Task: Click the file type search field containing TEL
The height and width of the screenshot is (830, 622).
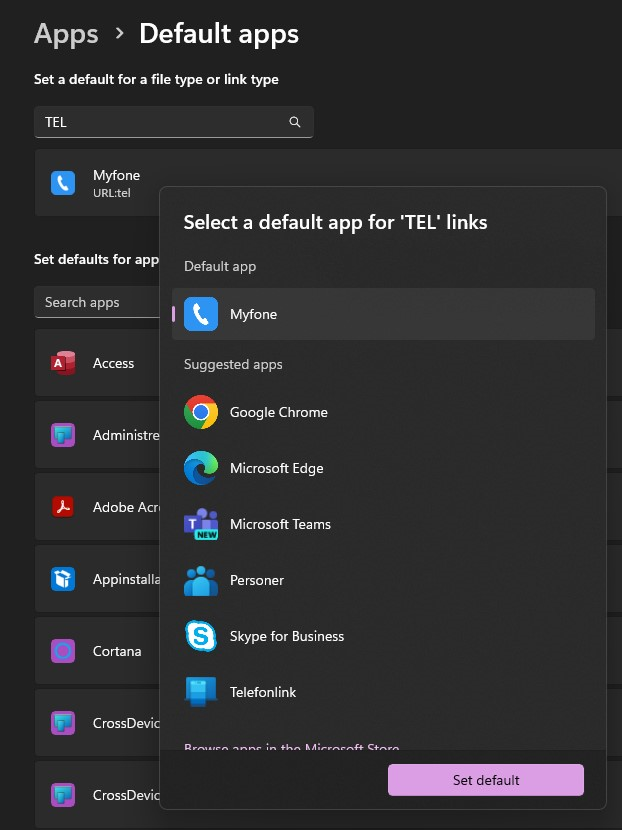Action: [x=174, y=122]
